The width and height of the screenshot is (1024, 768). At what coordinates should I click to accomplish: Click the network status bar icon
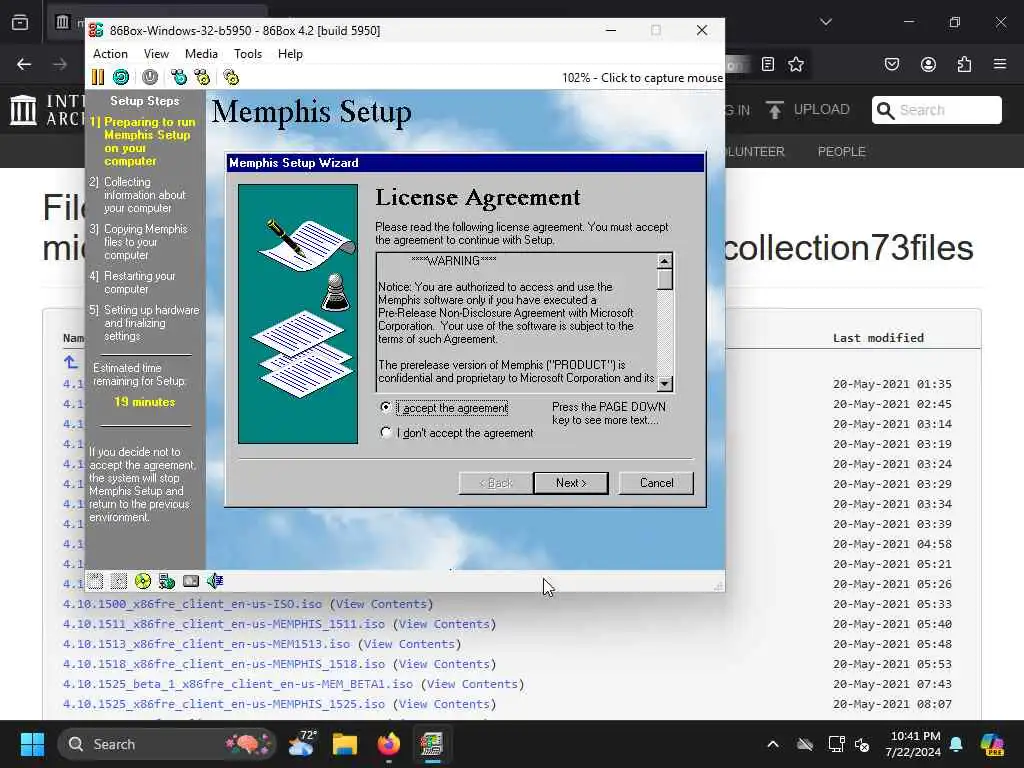(167, 581)
